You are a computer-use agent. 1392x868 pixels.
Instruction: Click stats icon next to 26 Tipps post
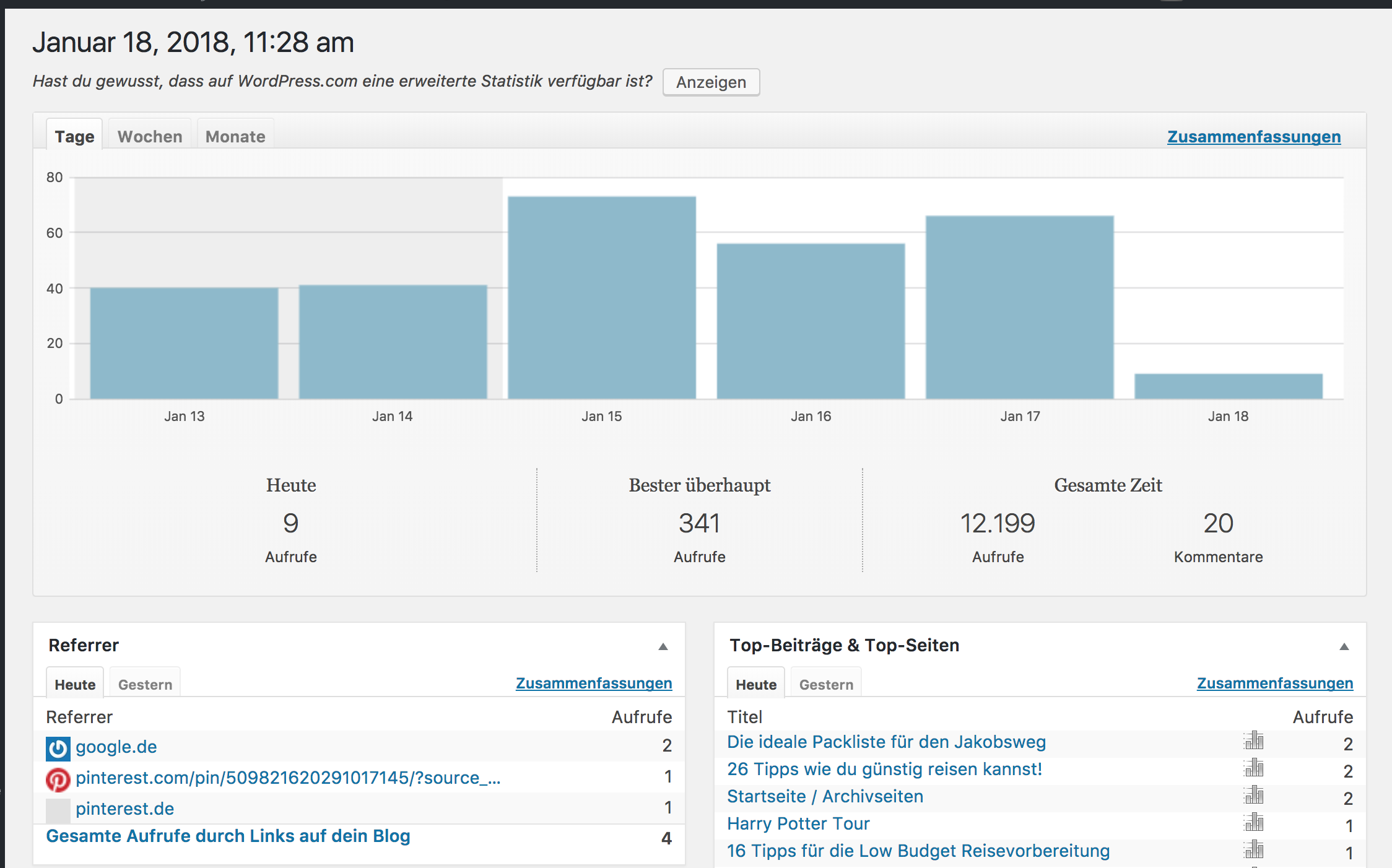click(x=1254, y=768)
